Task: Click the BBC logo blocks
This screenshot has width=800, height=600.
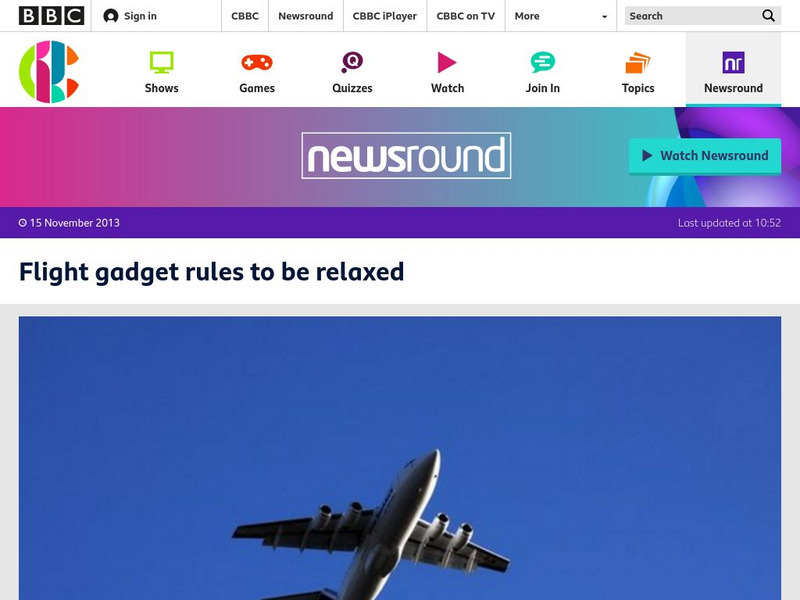Action: 52,16
